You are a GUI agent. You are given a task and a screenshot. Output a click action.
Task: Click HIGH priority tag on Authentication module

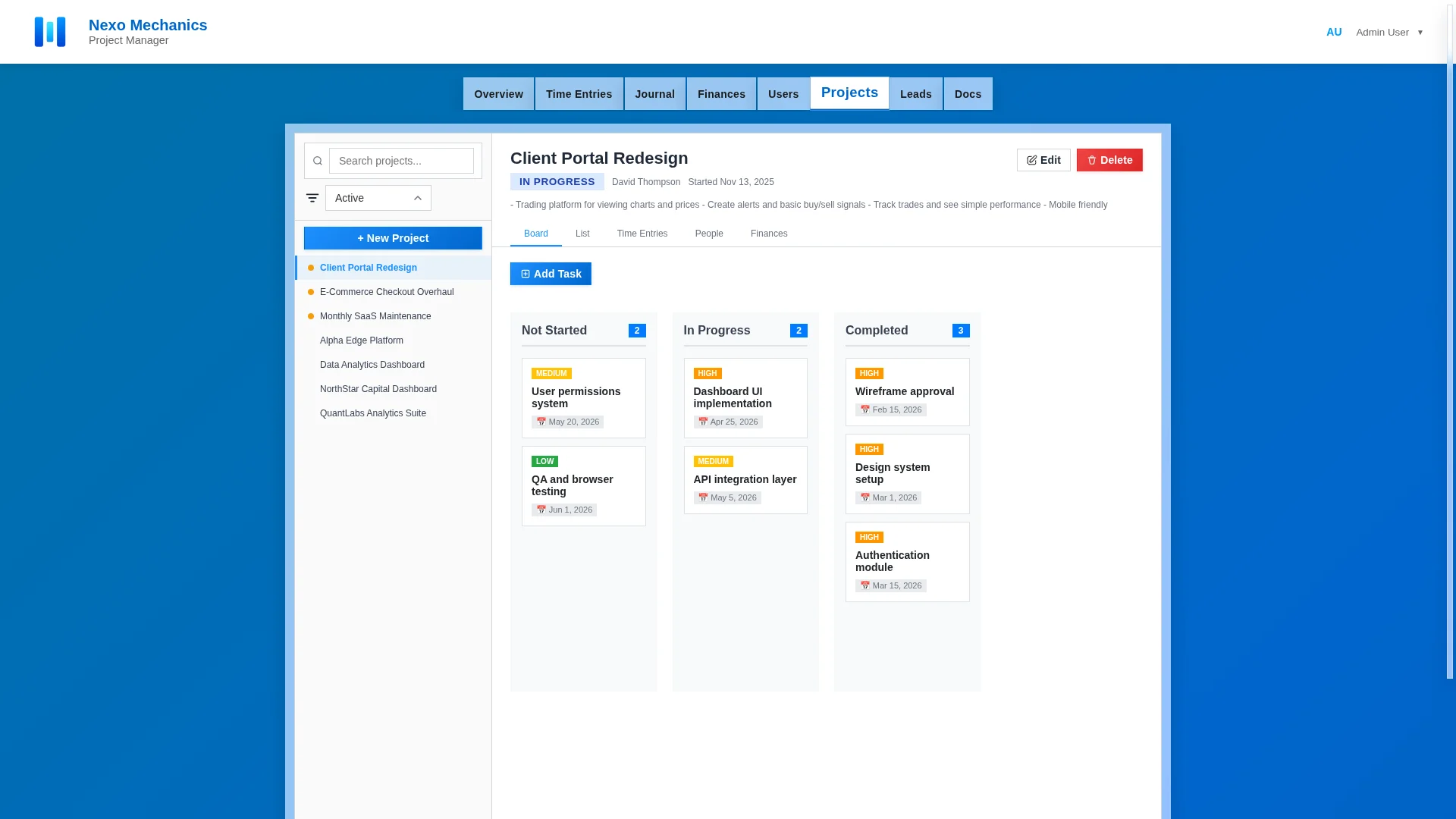pyautogui.click(x=869, y=537)
